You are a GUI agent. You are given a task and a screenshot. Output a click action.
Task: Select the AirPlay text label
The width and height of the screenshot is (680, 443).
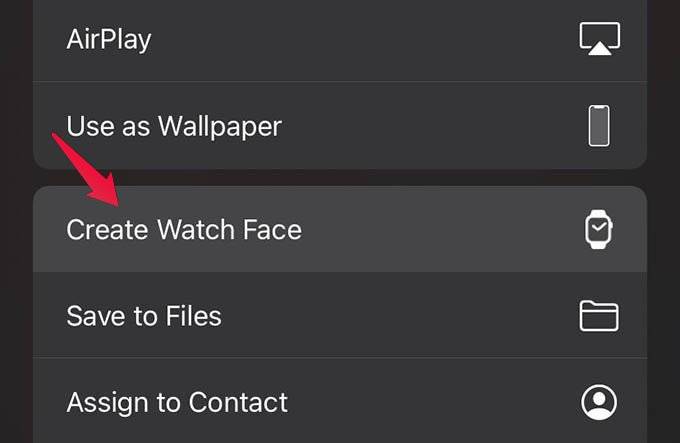109,40
